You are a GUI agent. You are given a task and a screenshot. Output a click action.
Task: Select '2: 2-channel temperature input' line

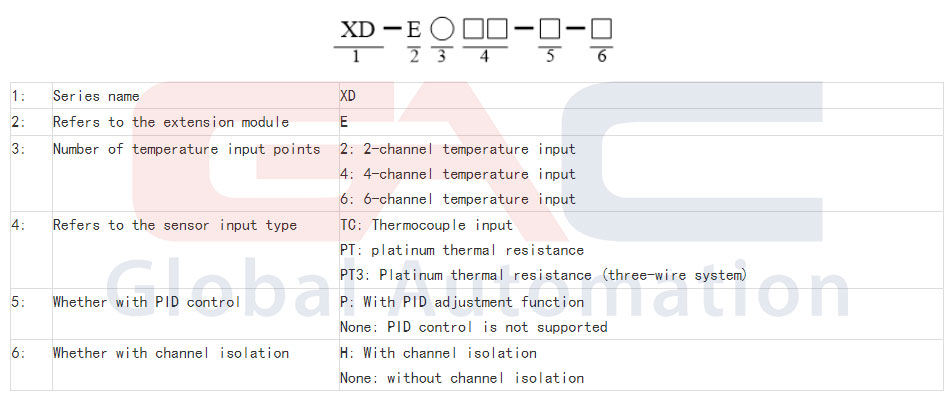[458, 149]
